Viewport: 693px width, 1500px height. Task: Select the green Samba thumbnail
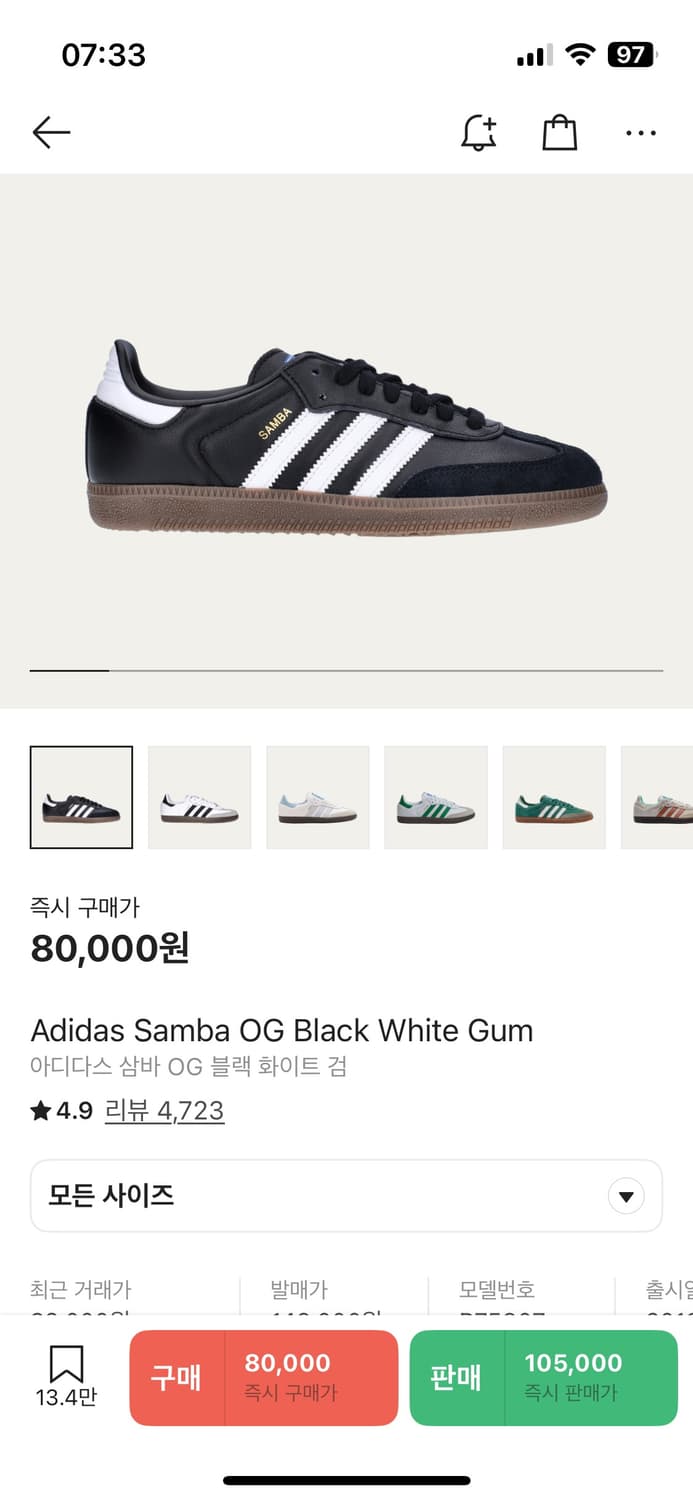553,797
